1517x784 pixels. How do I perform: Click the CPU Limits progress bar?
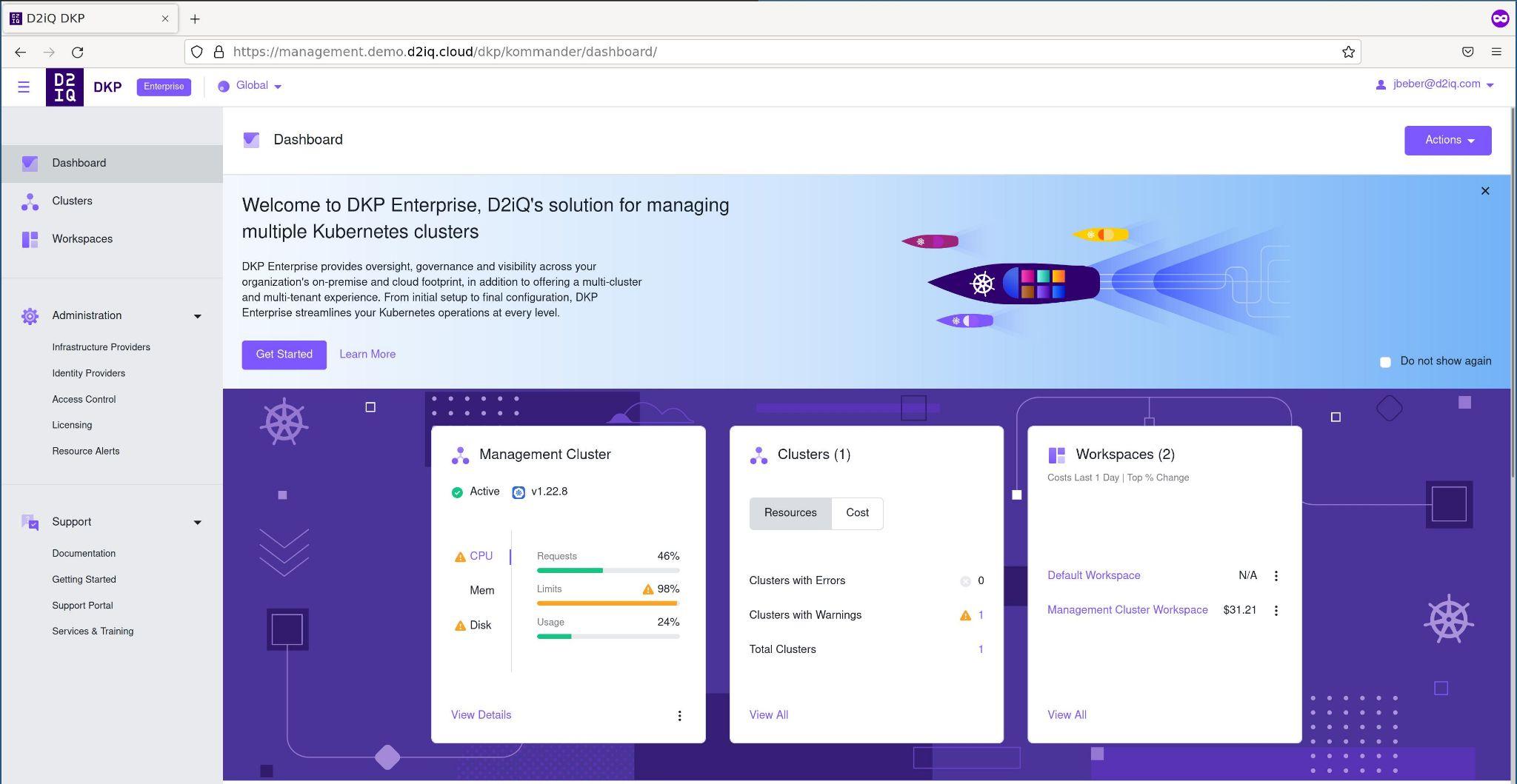tap(608, 603)
